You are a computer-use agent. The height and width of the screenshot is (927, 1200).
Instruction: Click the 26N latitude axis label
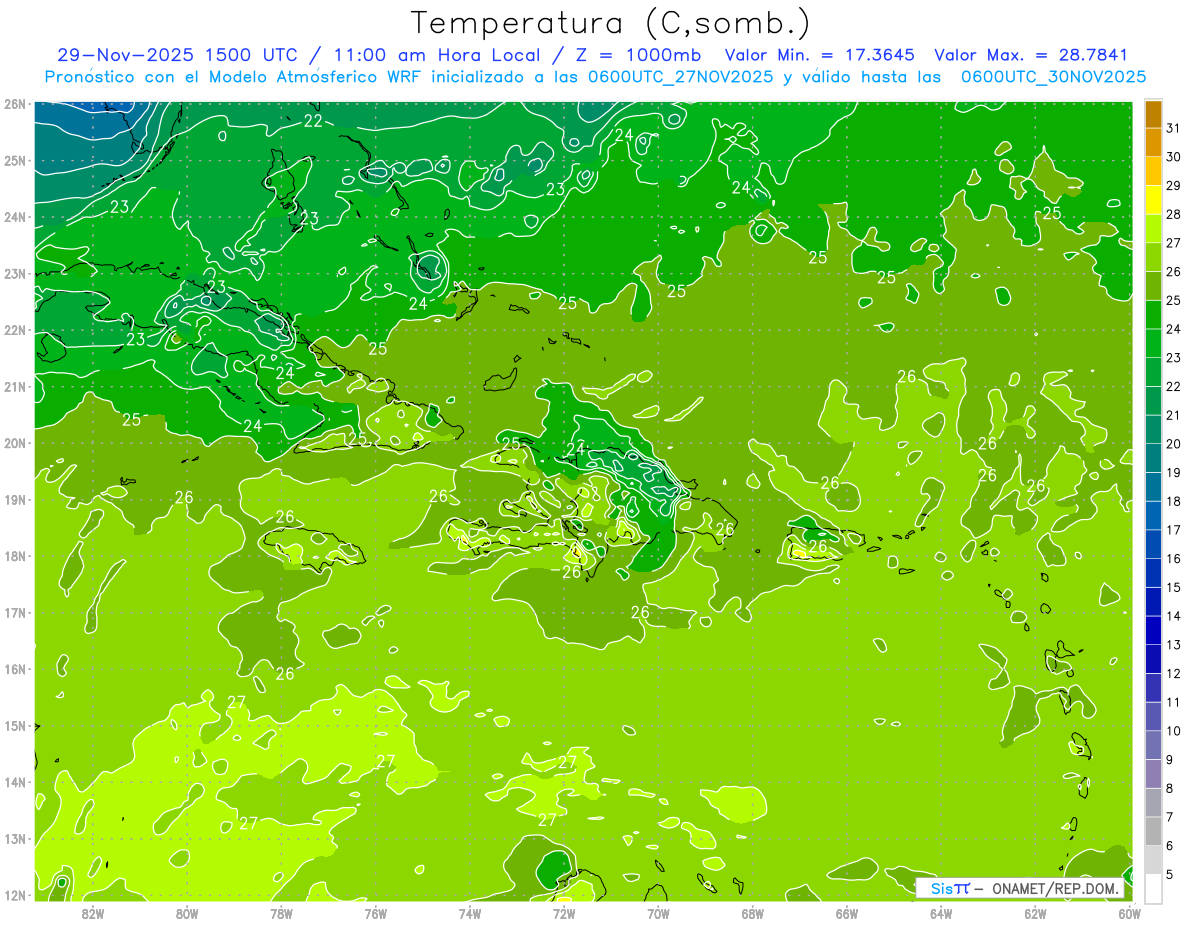(x=15, y=104)
